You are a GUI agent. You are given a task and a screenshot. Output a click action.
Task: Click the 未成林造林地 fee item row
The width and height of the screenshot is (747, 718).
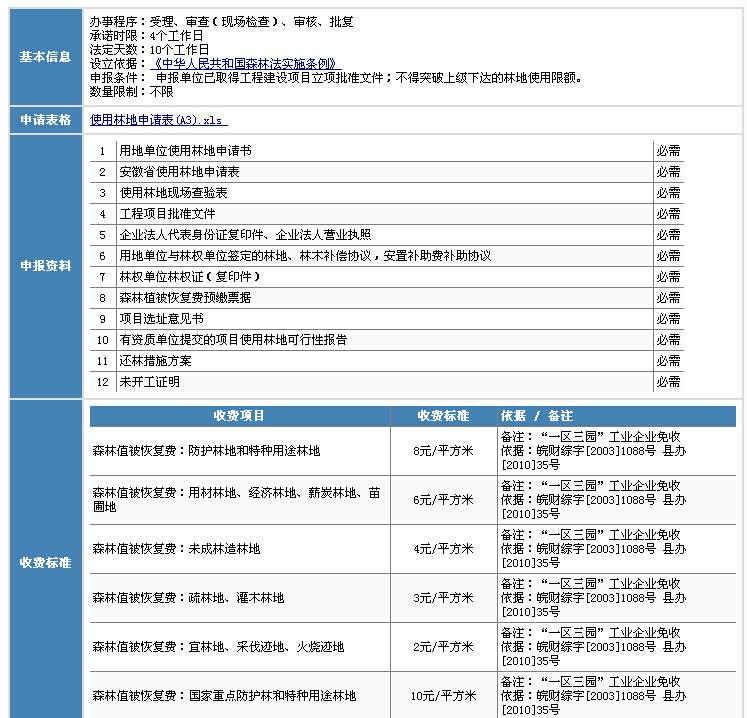pyautogui.click(x=176, y=549)
